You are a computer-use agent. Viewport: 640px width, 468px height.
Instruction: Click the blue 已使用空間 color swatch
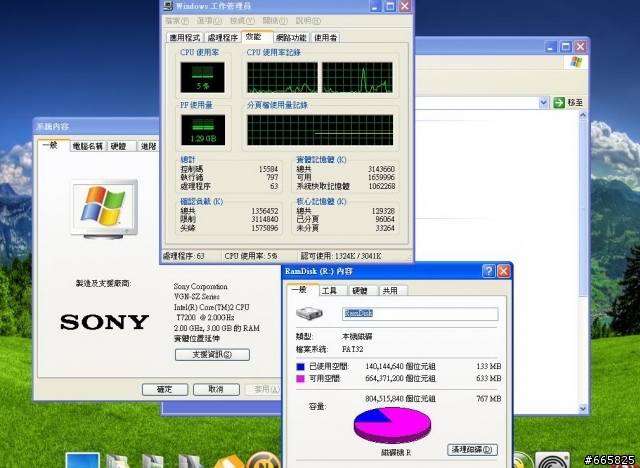[300, 366]
